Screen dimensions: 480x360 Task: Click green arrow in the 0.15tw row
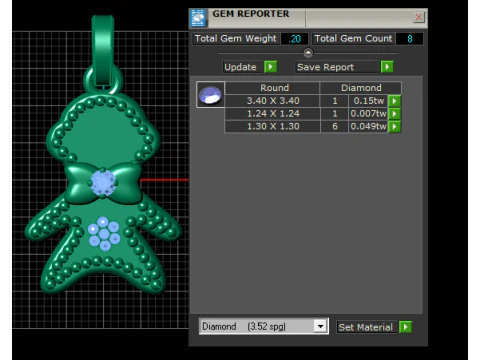click(394, 101)
